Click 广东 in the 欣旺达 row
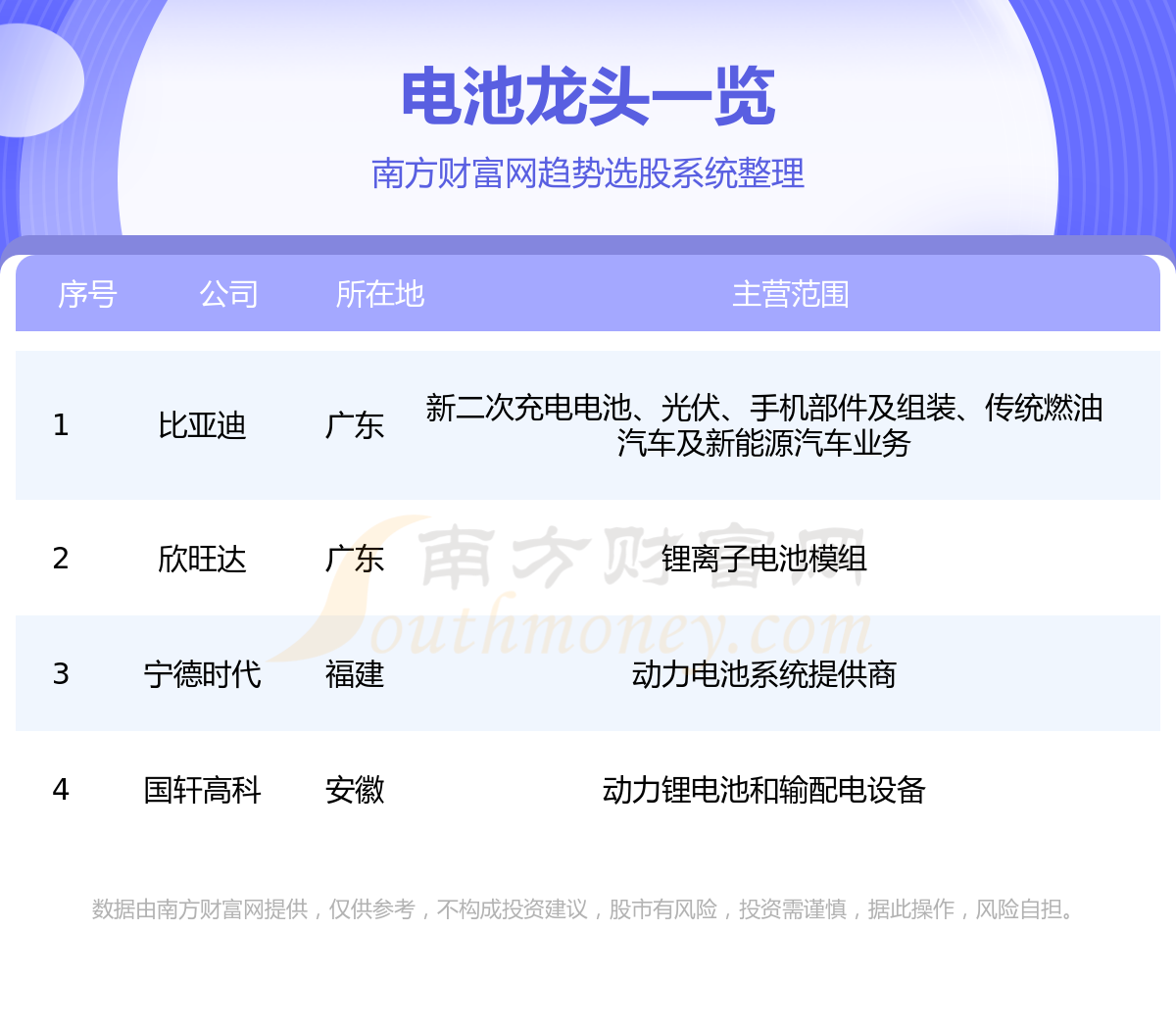Viewport: 1176px width, 1029px height. [x=354, y=559]
